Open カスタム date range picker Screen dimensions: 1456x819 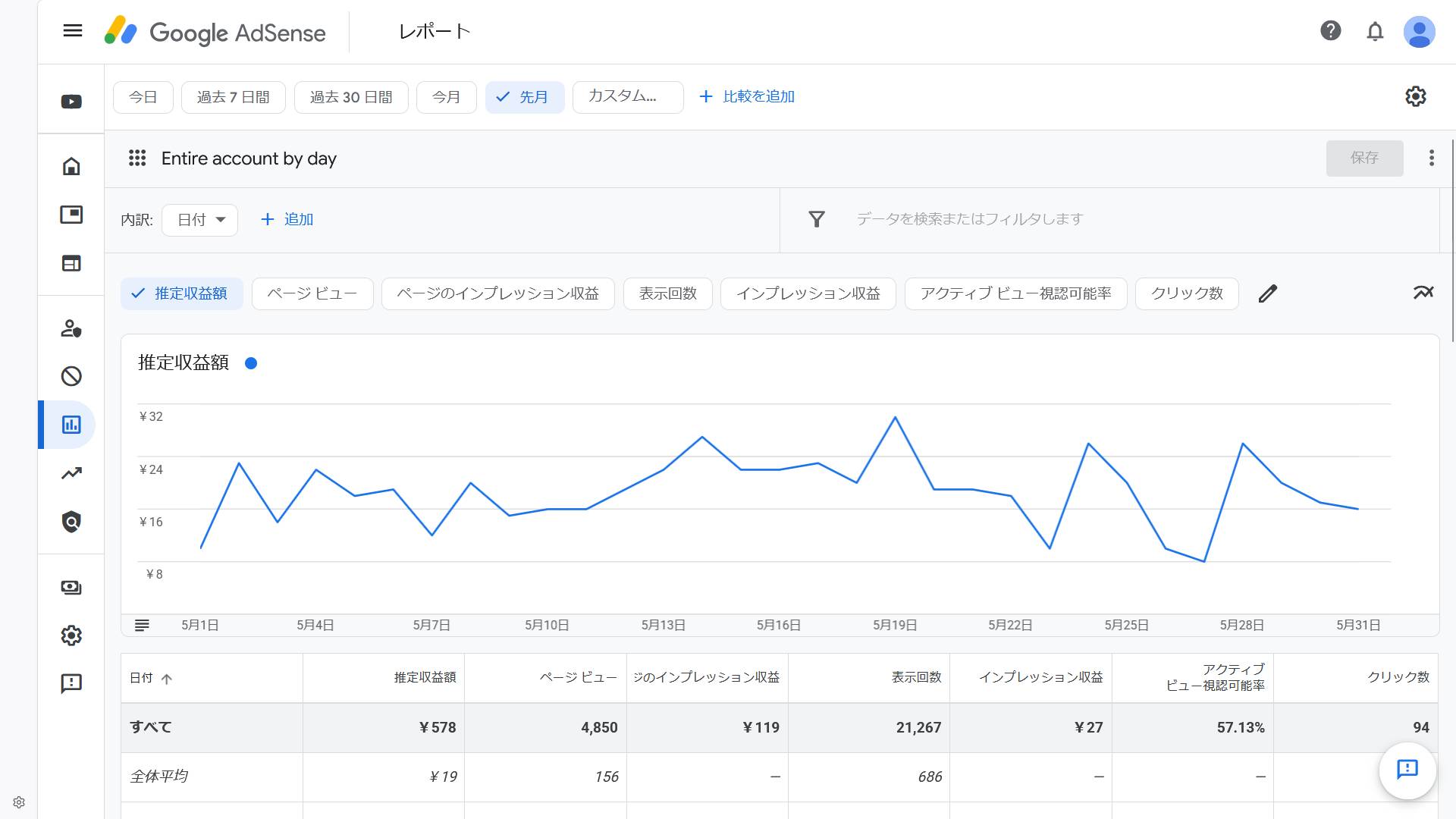click(x=628, y=97)
